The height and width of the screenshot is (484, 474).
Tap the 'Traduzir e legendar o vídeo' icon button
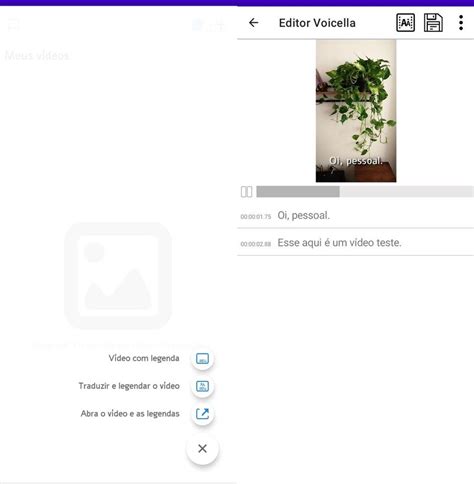click(202, 386)
